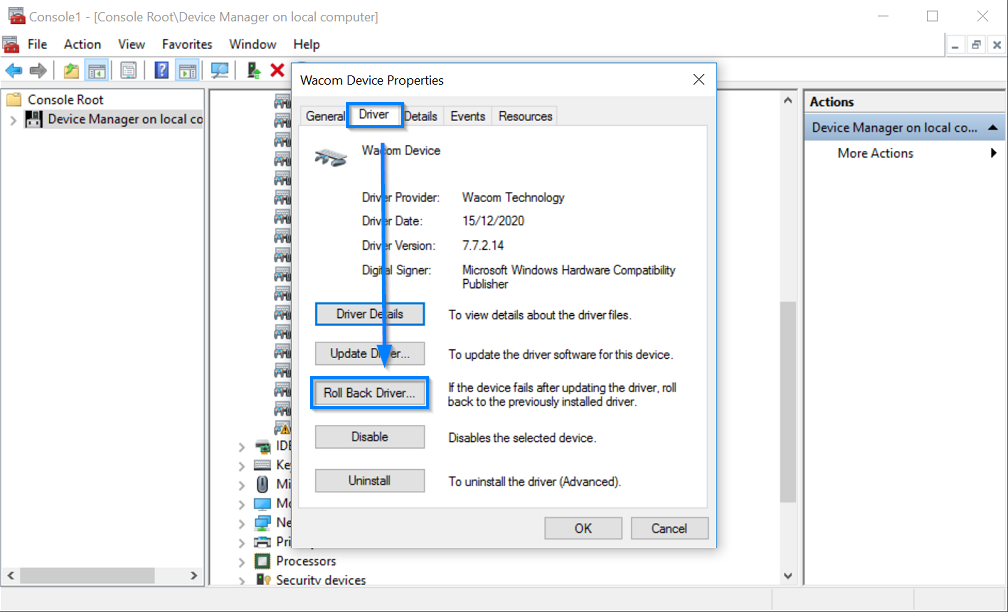
Task: Toggle the Show/Hide Console Tree toolbar icon
Action: pyautogui.click(x=97, y=70)
